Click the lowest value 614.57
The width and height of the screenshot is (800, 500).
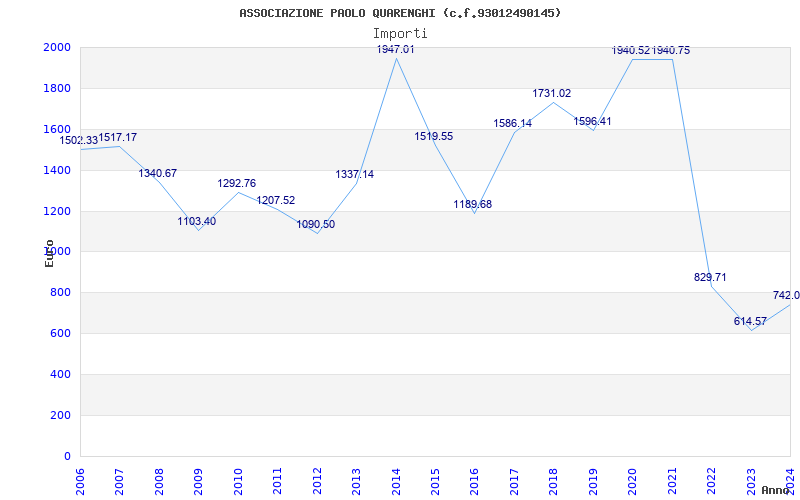coord(750,321)
